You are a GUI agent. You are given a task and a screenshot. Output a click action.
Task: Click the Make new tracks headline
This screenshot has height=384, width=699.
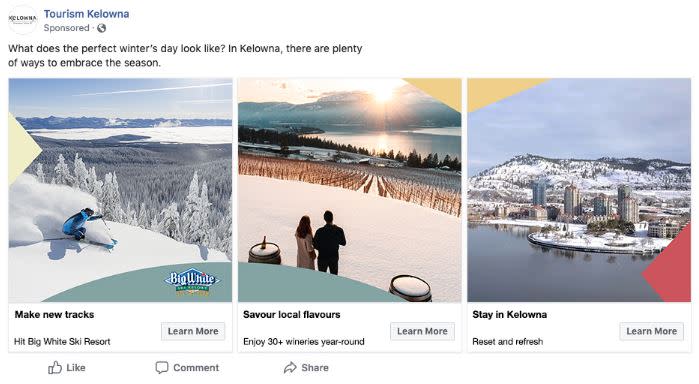pyautogui.click(x=54, y=315)
